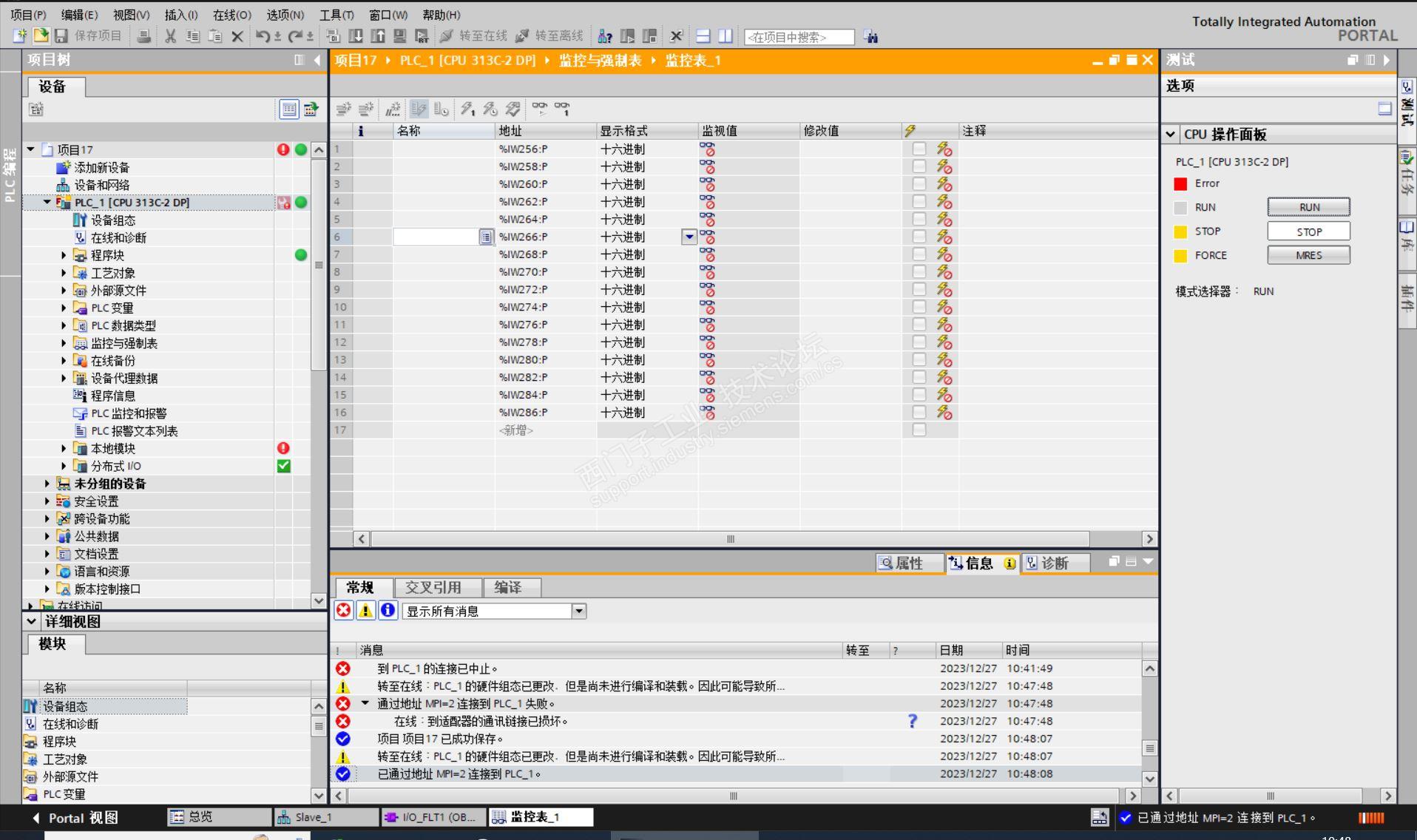Split the editor area vertically
Screen dimensions: 1417x840
tap(726, 35)
